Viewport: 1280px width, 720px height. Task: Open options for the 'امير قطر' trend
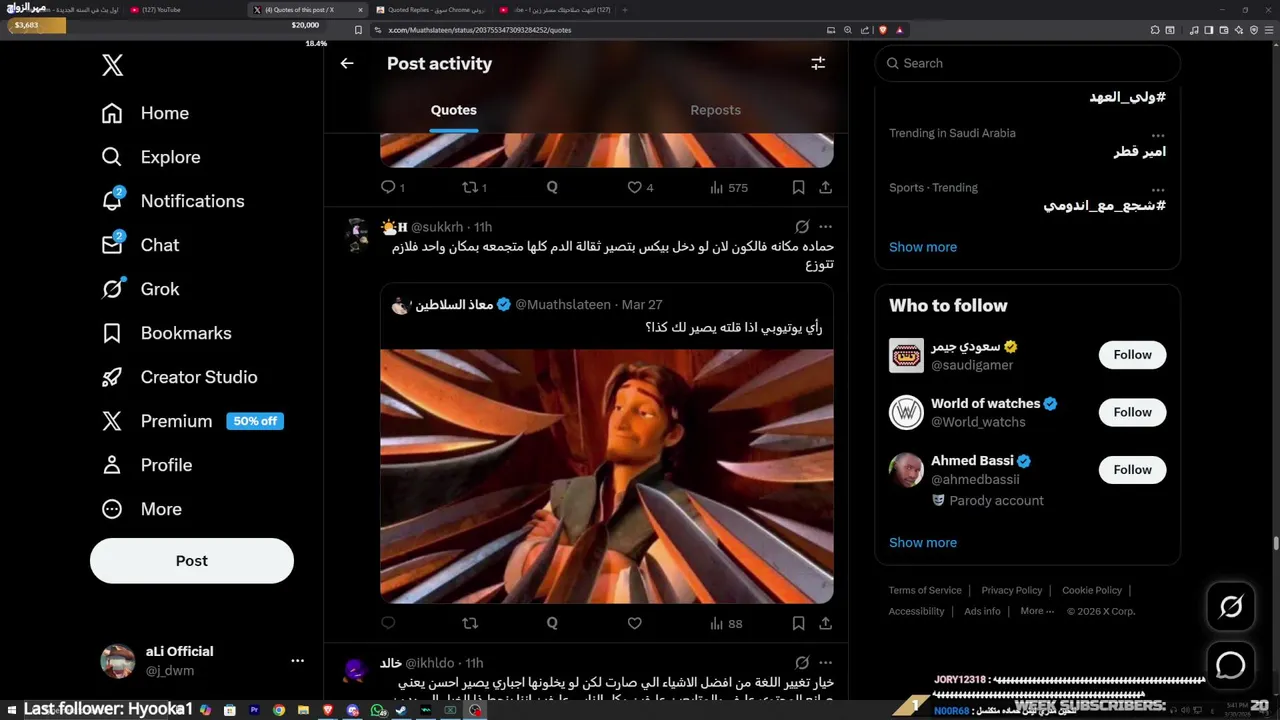[1157, 135]
